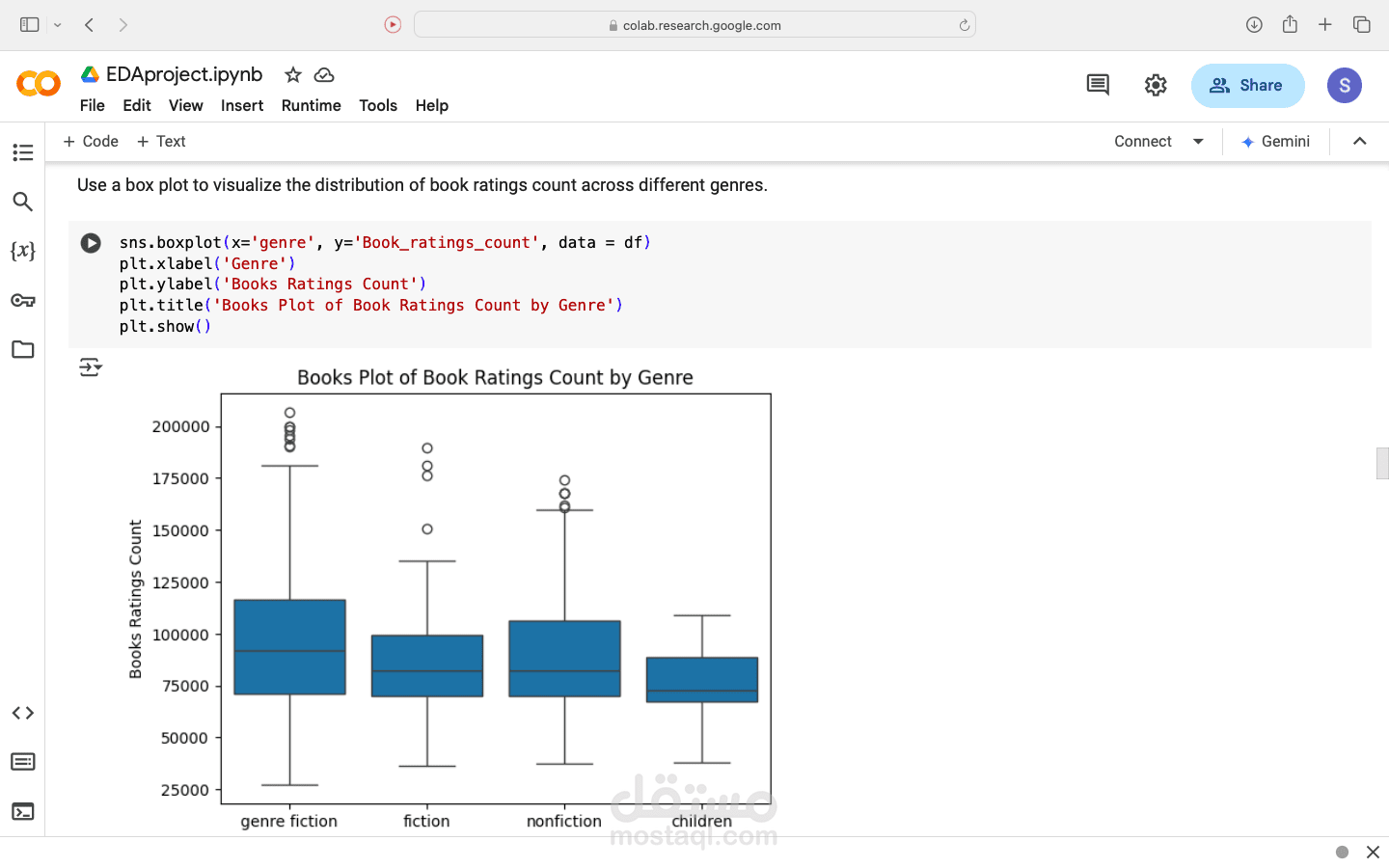Click the Safari share icon

(x=1290, y=24)
